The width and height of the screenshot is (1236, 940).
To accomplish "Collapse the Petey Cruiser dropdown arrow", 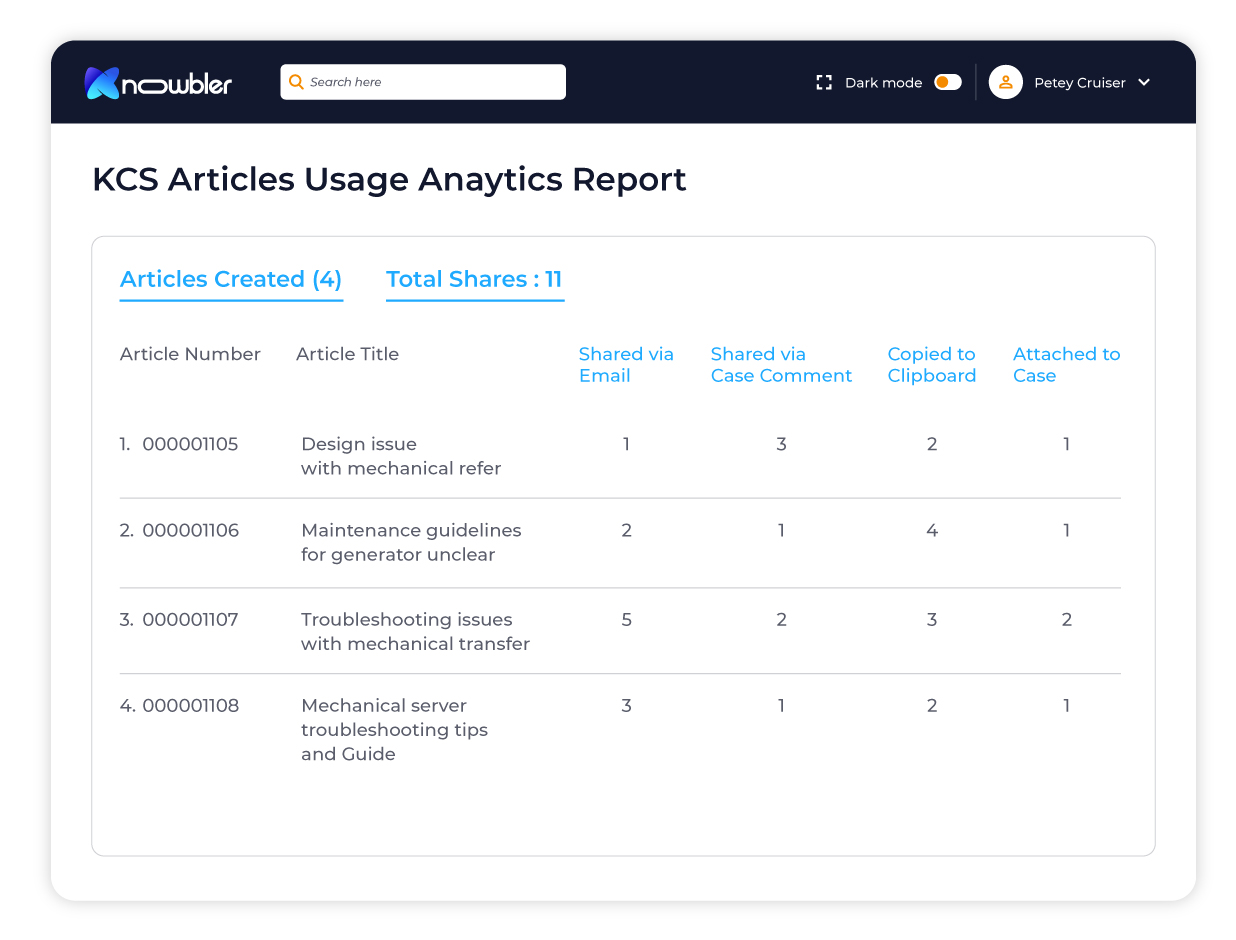I will coord(1143,83).
